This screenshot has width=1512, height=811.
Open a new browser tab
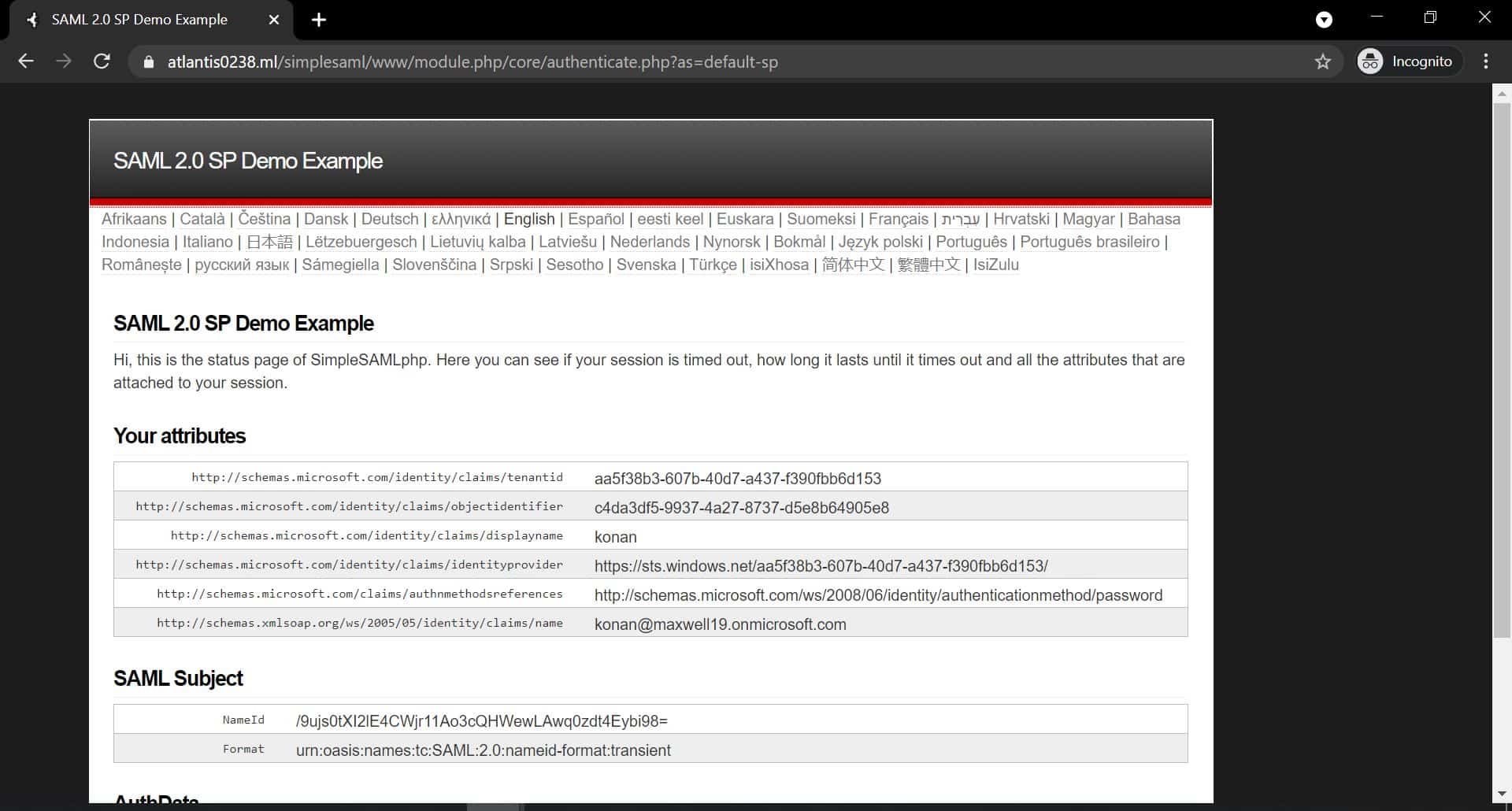pyautogui.click(x=319, y=20)
